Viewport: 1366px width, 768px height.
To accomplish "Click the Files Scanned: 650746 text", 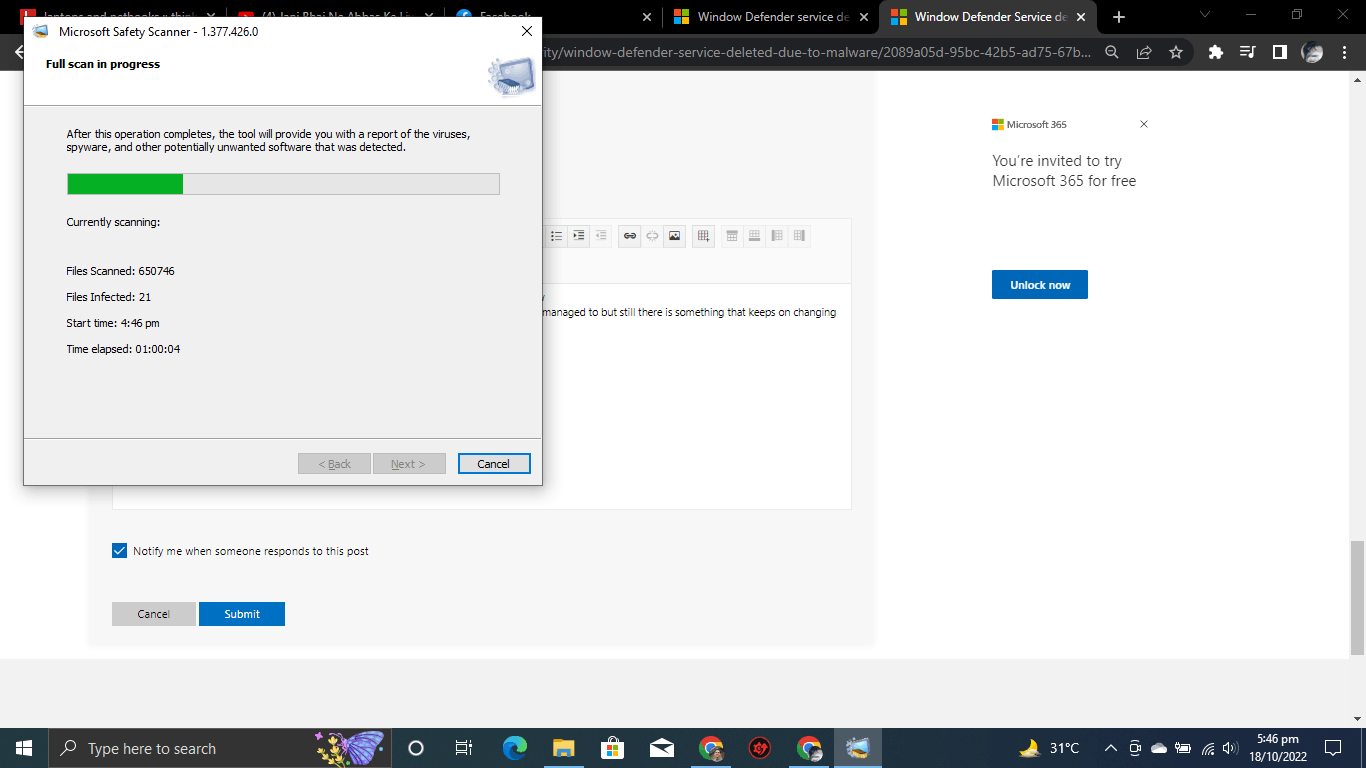I will point(121,271).
